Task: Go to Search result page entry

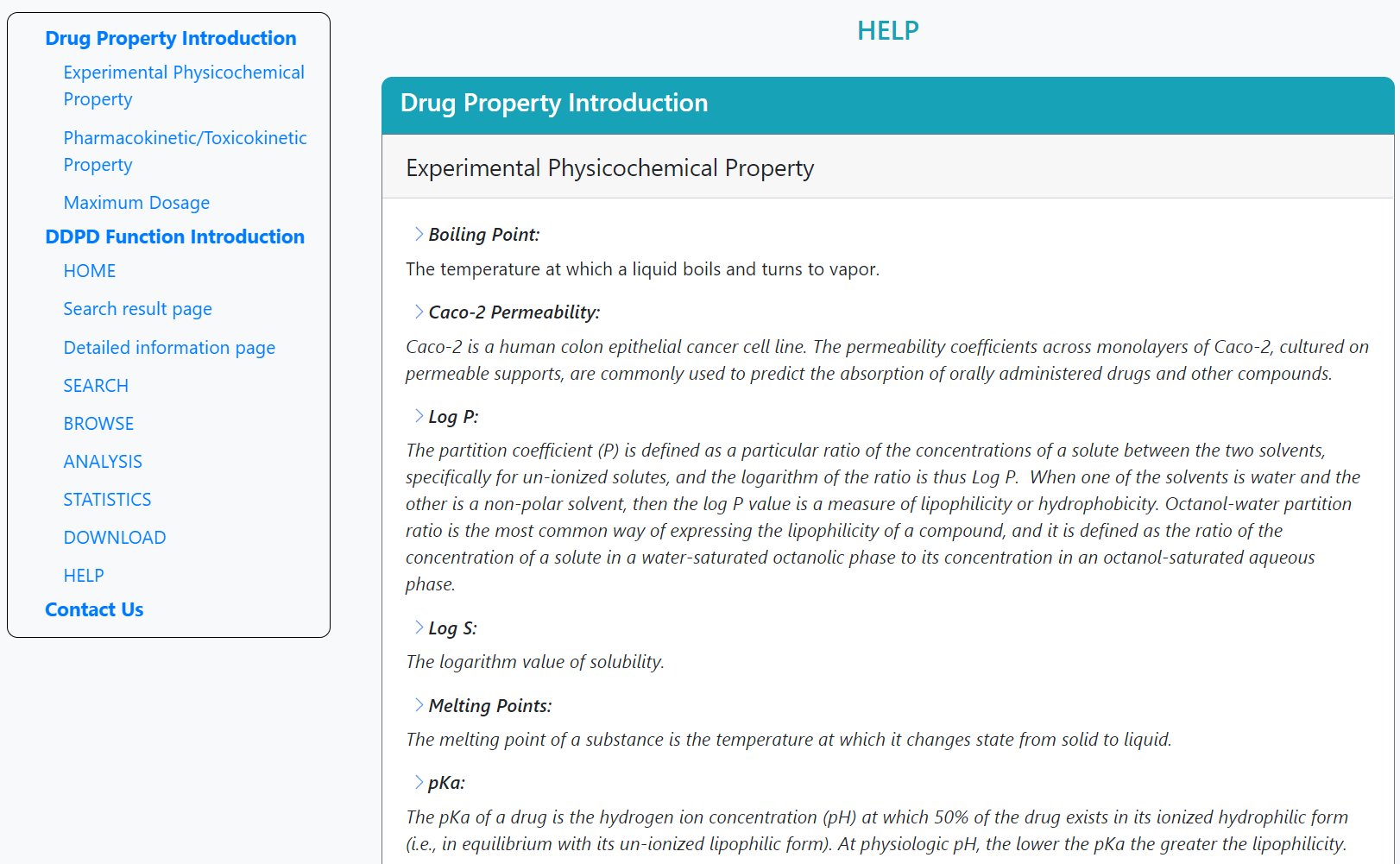Action: point(138,309)
